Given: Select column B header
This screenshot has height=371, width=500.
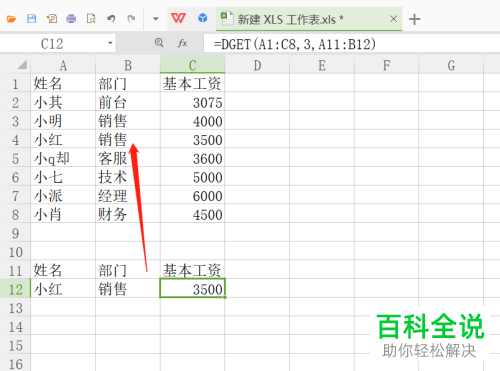Looking at the screenshot, I should click(128, 65).
